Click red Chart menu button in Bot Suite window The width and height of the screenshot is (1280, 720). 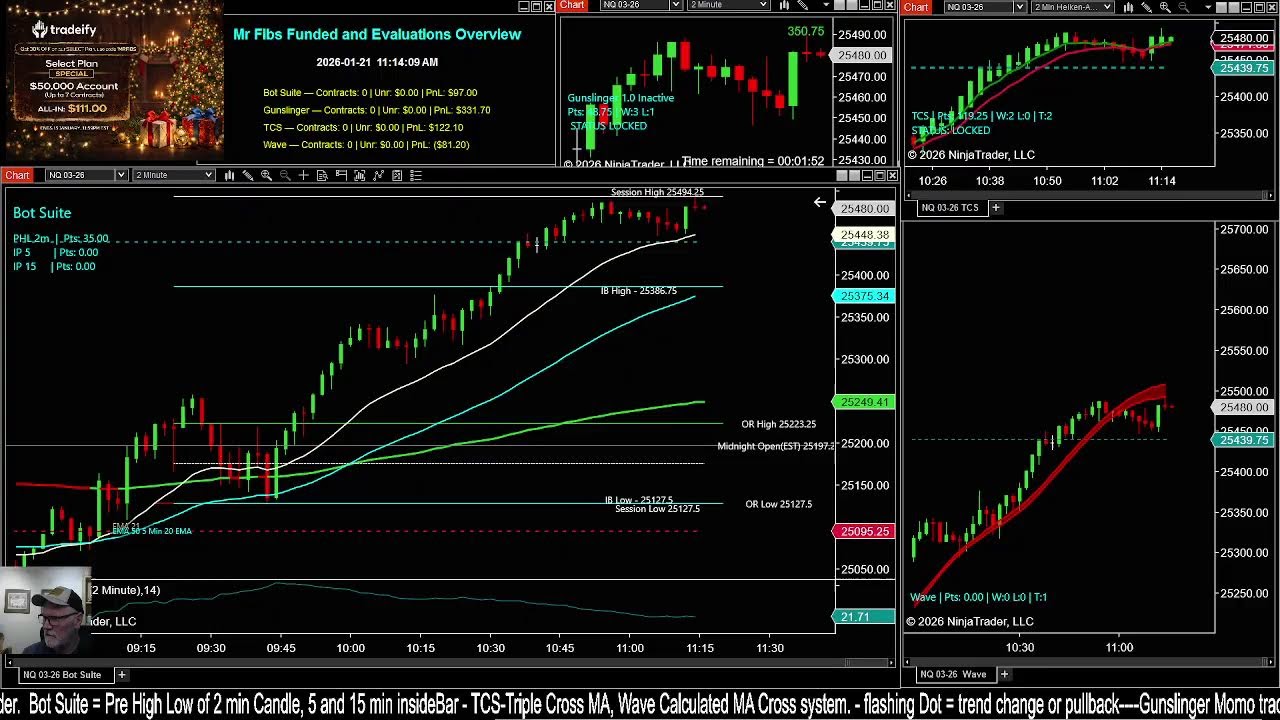click(17, 175)
